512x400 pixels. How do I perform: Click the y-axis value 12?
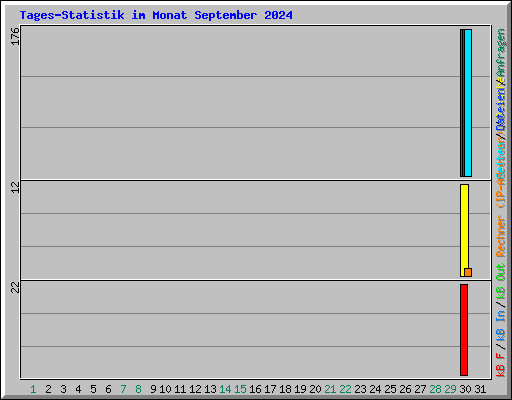click(15, 187)
